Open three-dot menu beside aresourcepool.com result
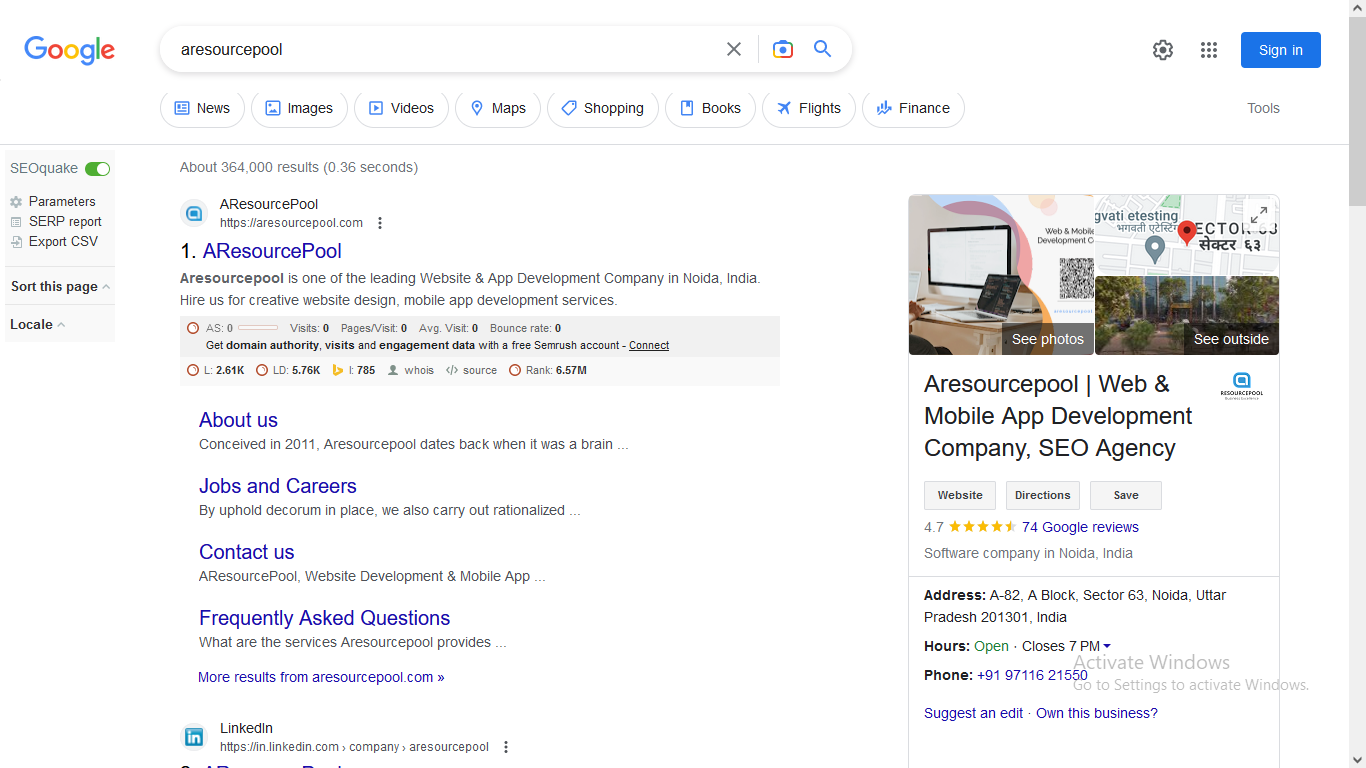Viewport: 1366px width, 768px height. 380,223
